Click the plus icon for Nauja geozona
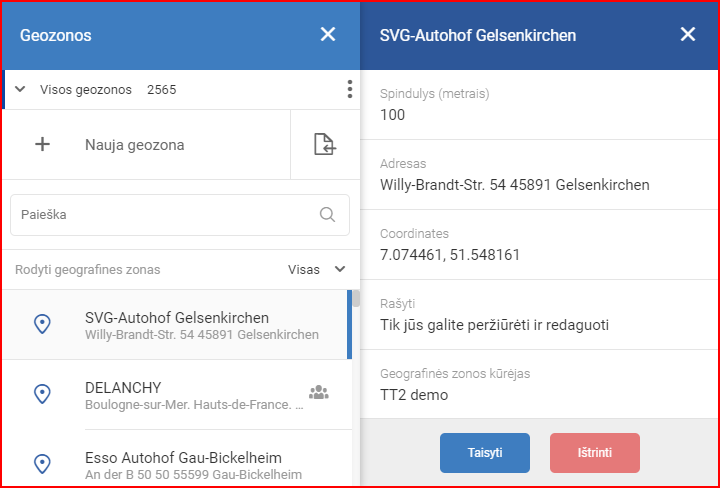 click(x=42, y=144)
